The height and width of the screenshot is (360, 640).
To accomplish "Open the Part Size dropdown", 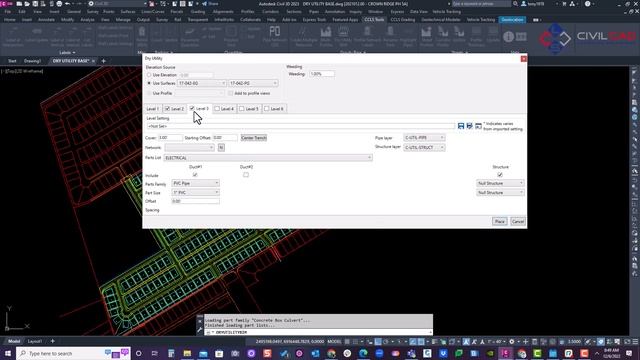I will [x=196, y=192].
